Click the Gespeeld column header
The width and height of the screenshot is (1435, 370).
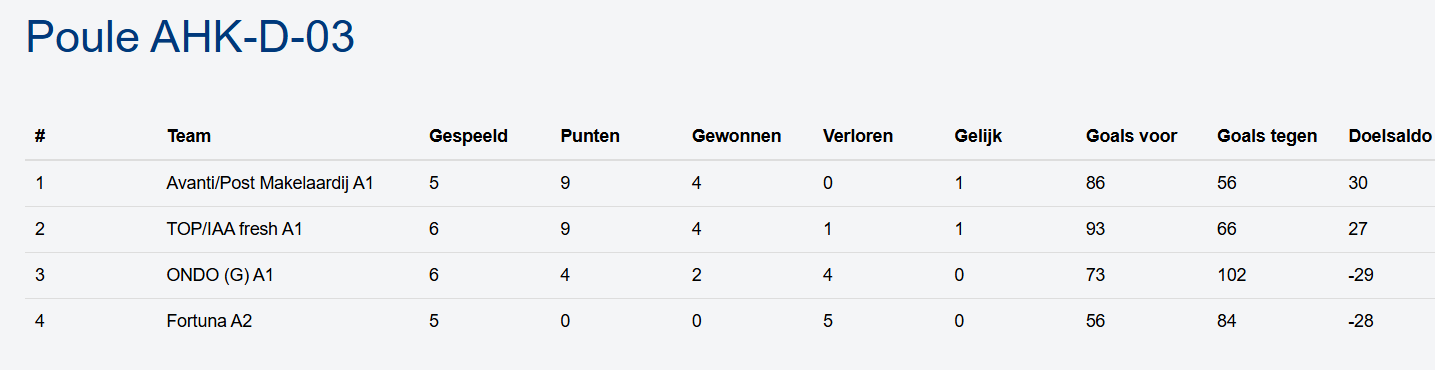click(469, 136)
